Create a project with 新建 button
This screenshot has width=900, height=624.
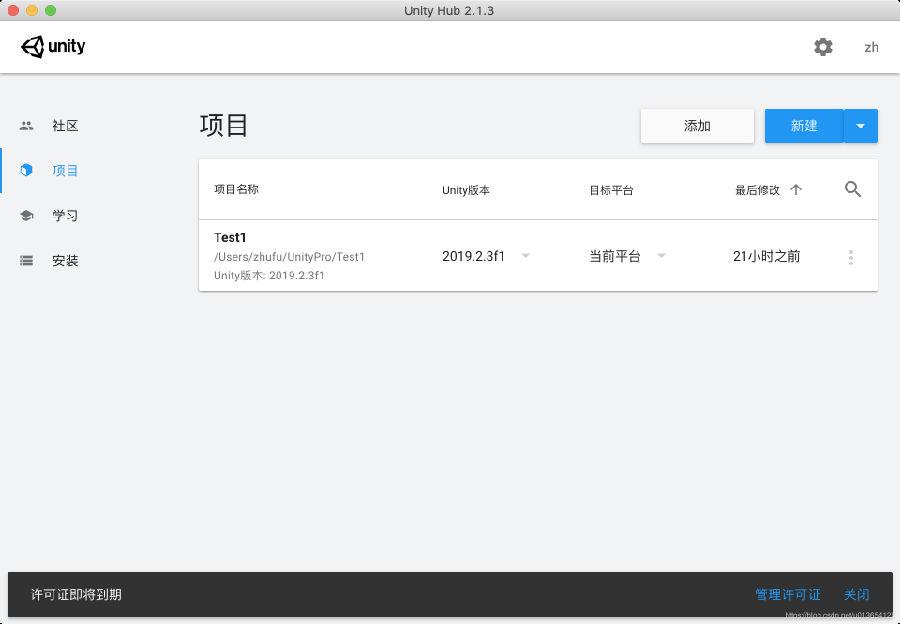[x=804, y=126]
